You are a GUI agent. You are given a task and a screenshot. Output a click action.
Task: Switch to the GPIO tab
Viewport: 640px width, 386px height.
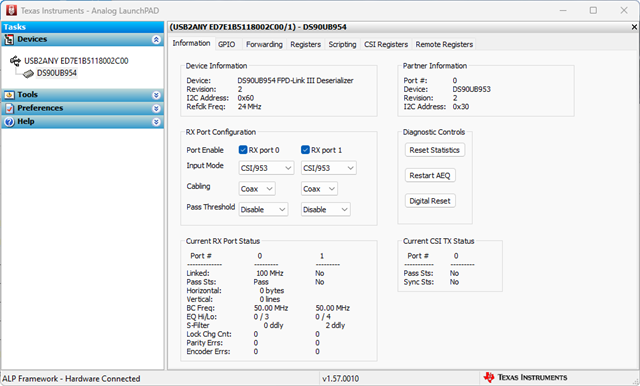point(227,44)
